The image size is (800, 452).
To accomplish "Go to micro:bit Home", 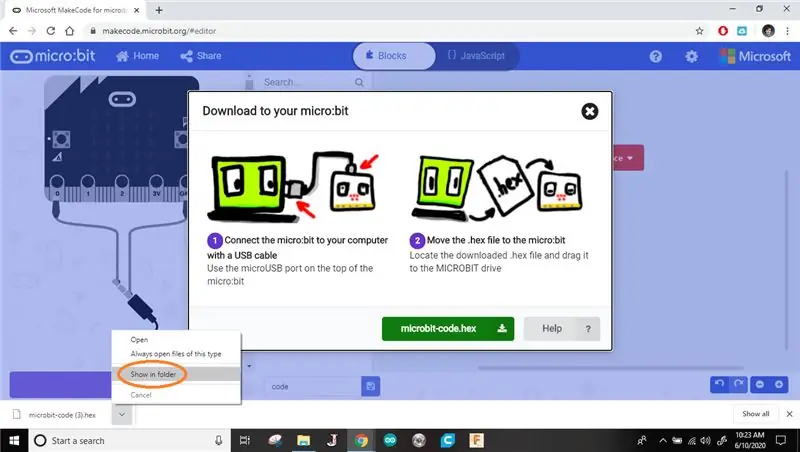I will click(138, 56).
